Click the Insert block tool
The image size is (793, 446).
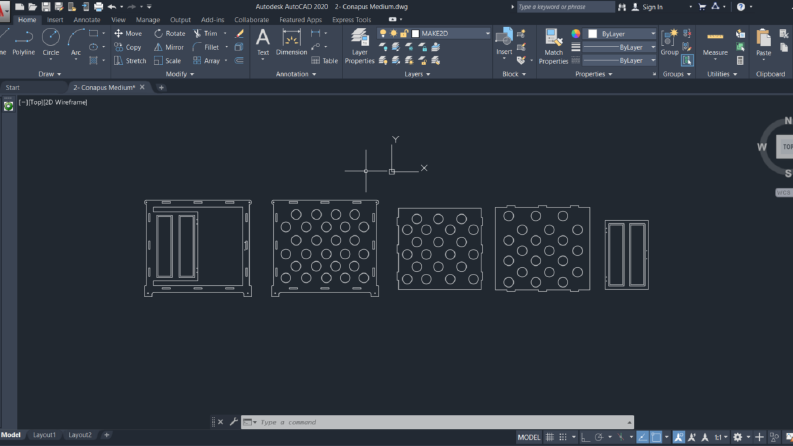click(x=504, y=42)
